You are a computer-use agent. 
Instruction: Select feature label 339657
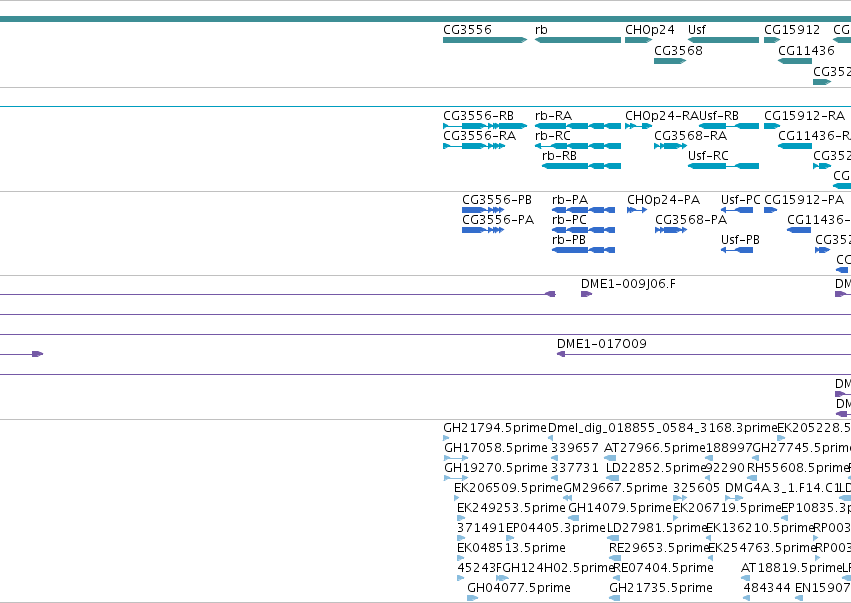coord(575,448)
